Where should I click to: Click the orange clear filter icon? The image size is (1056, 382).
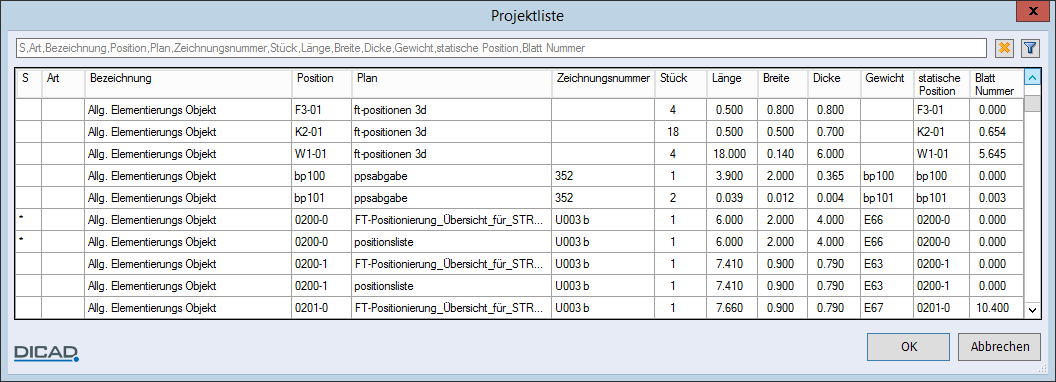(1004, 48)
